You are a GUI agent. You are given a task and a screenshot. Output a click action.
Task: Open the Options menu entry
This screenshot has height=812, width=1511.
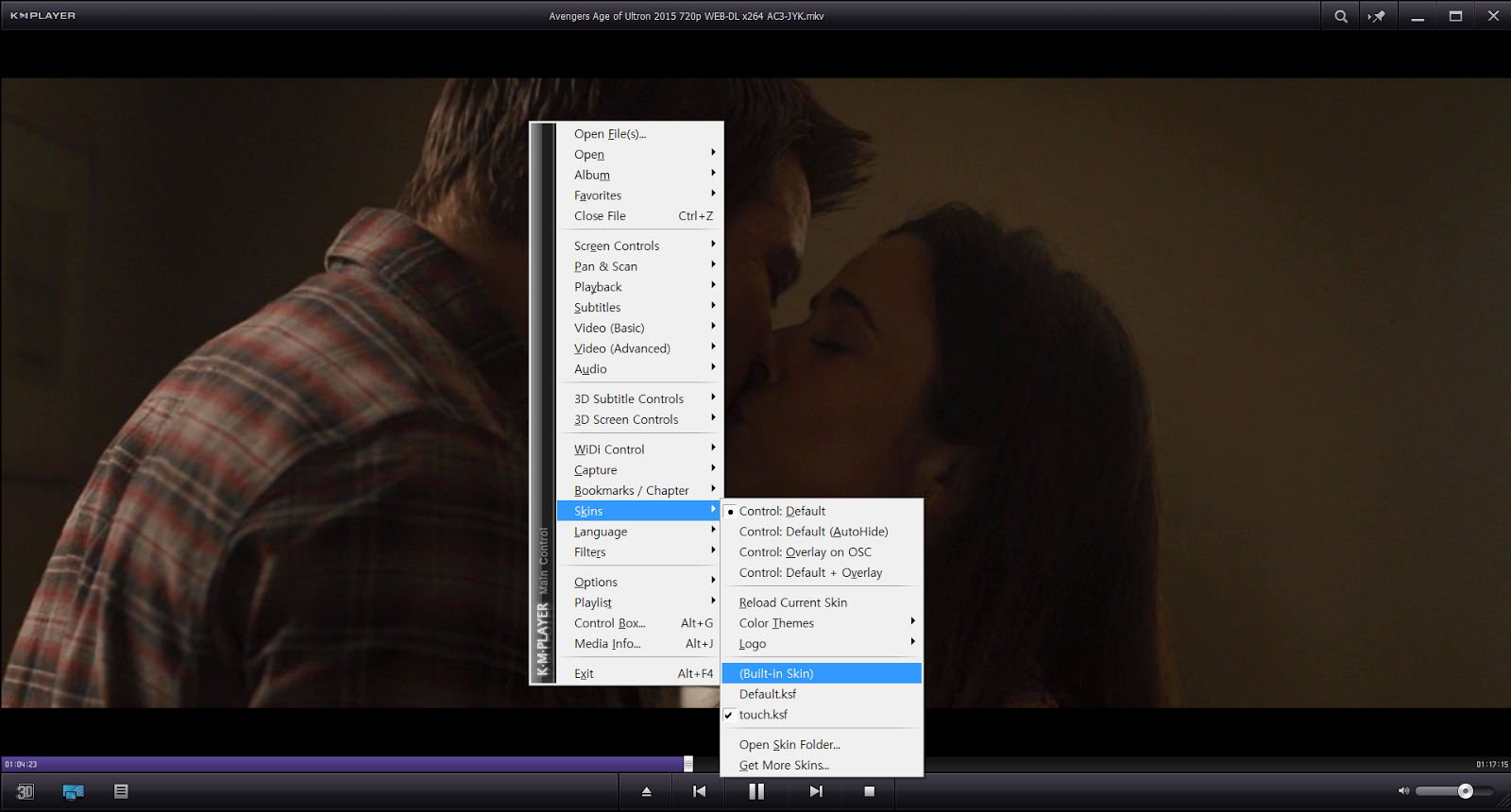[x=638, y=583]
